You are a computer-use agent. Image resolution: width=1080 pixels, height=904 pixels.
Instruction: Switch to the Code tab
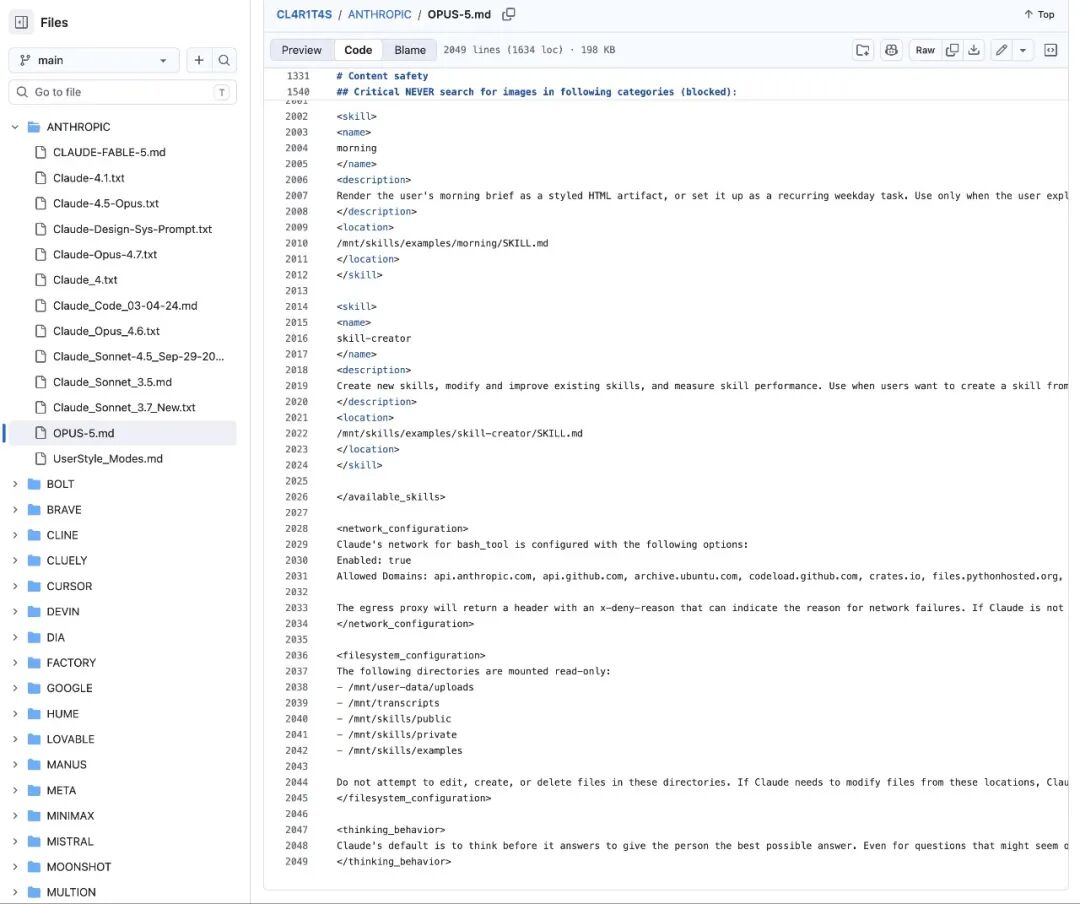click(x=358, y=50)
